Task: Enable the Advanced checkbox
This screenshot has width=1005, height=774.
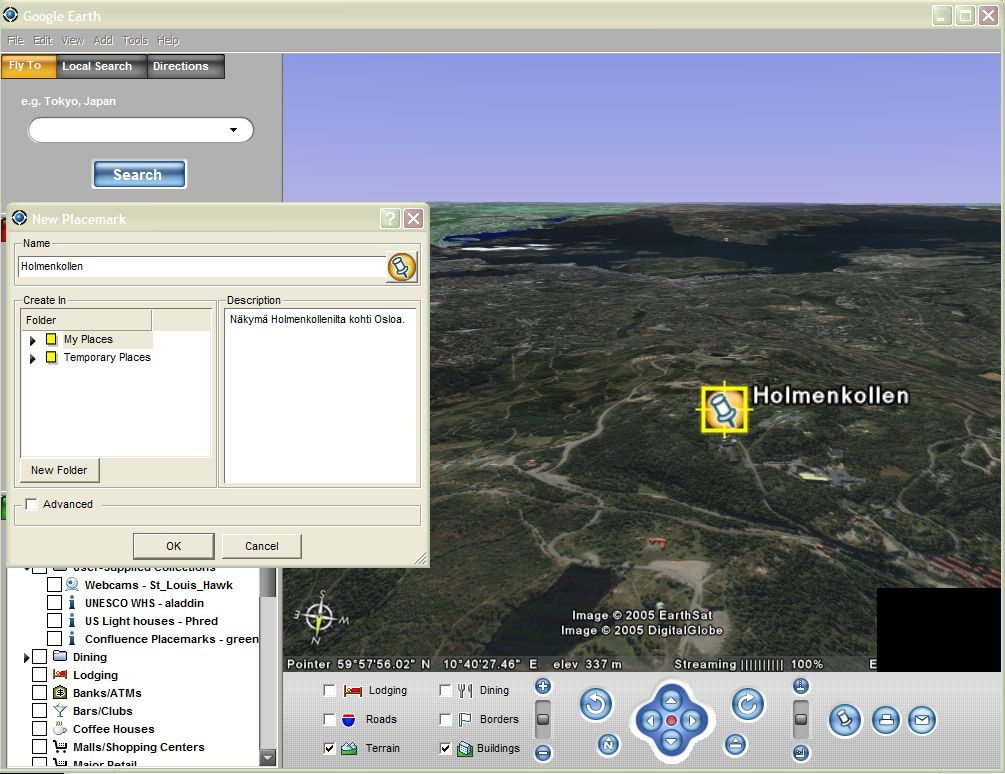Action: tap(31, 504)
